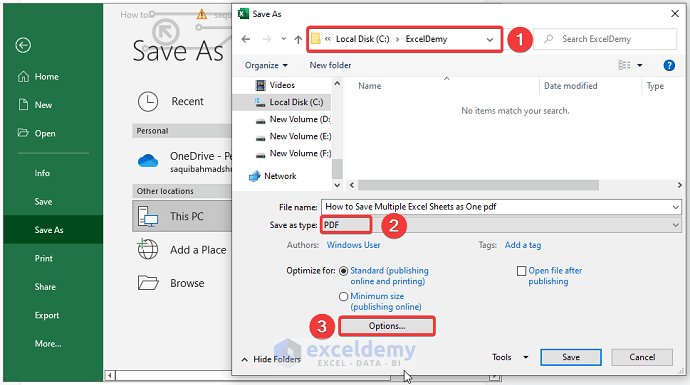Open the File name dropdown arrow

[675, 207]
